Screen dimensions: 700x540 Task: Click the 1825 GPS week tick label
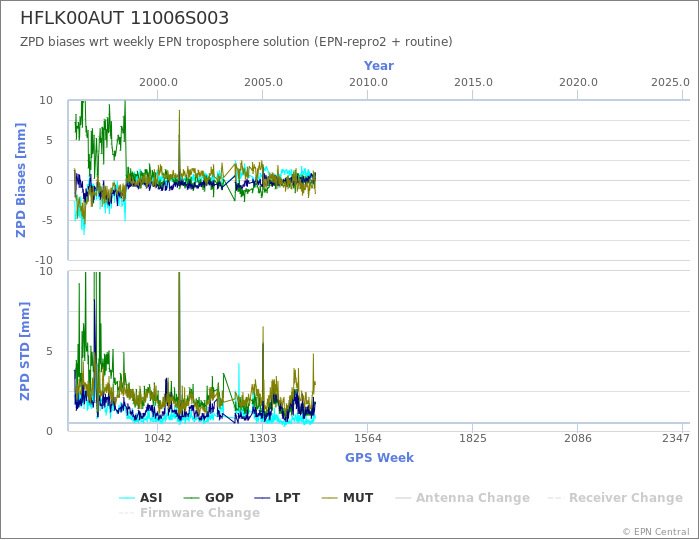pyautogui.click(x=473, y=438)
